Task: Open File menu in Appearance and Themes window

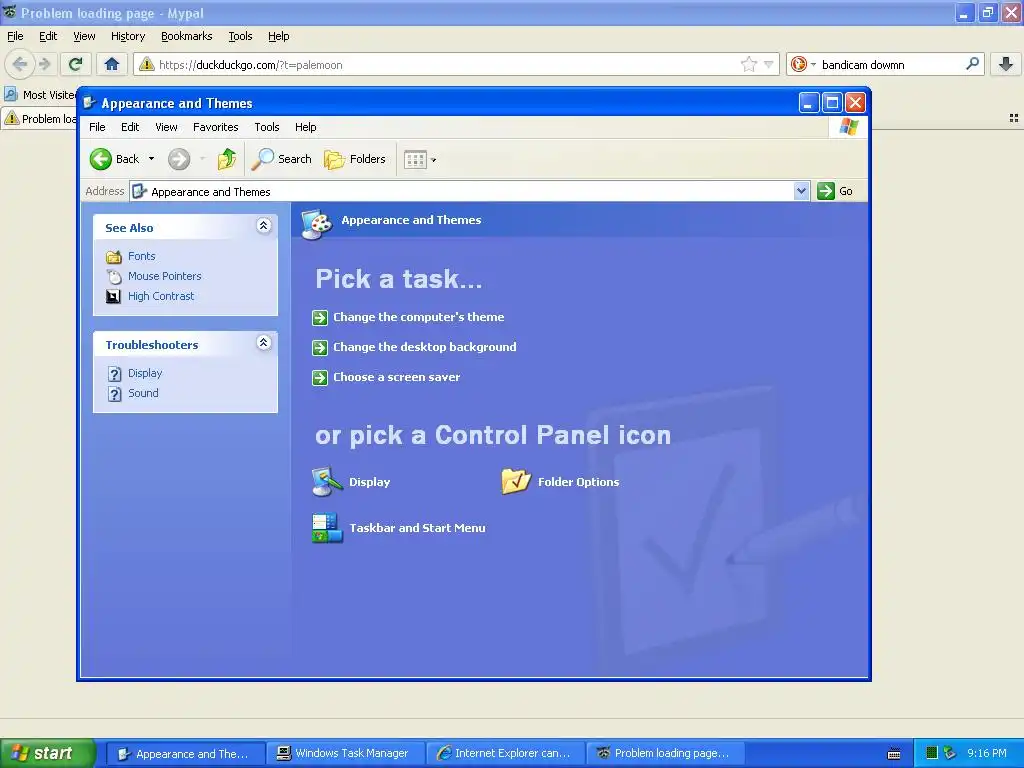Action: 97,127
